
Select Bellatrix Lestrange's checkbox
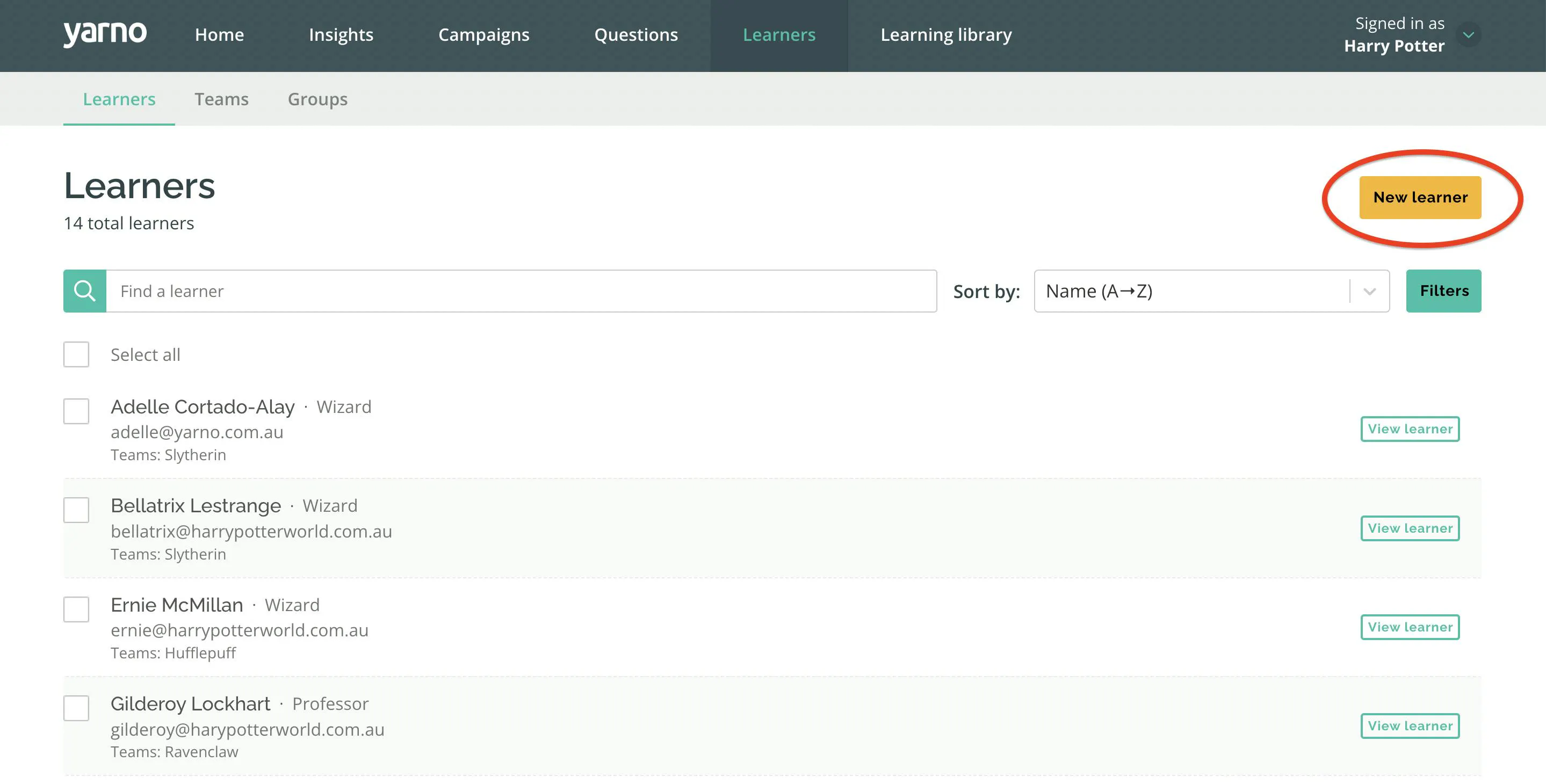pyautogui.click(x=76, y=510)
